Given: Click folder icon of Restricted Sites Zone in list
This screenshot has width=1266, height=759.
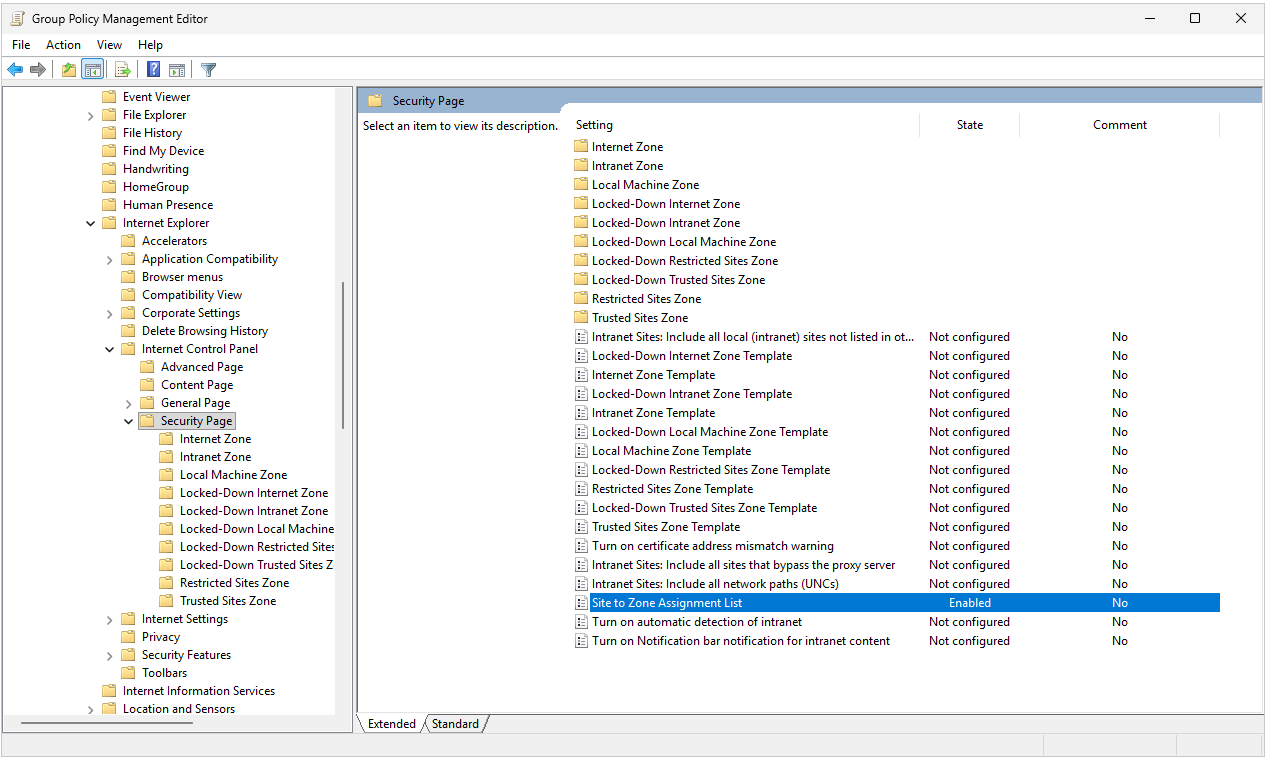Looking at the screenshot, I should [582, 299].
